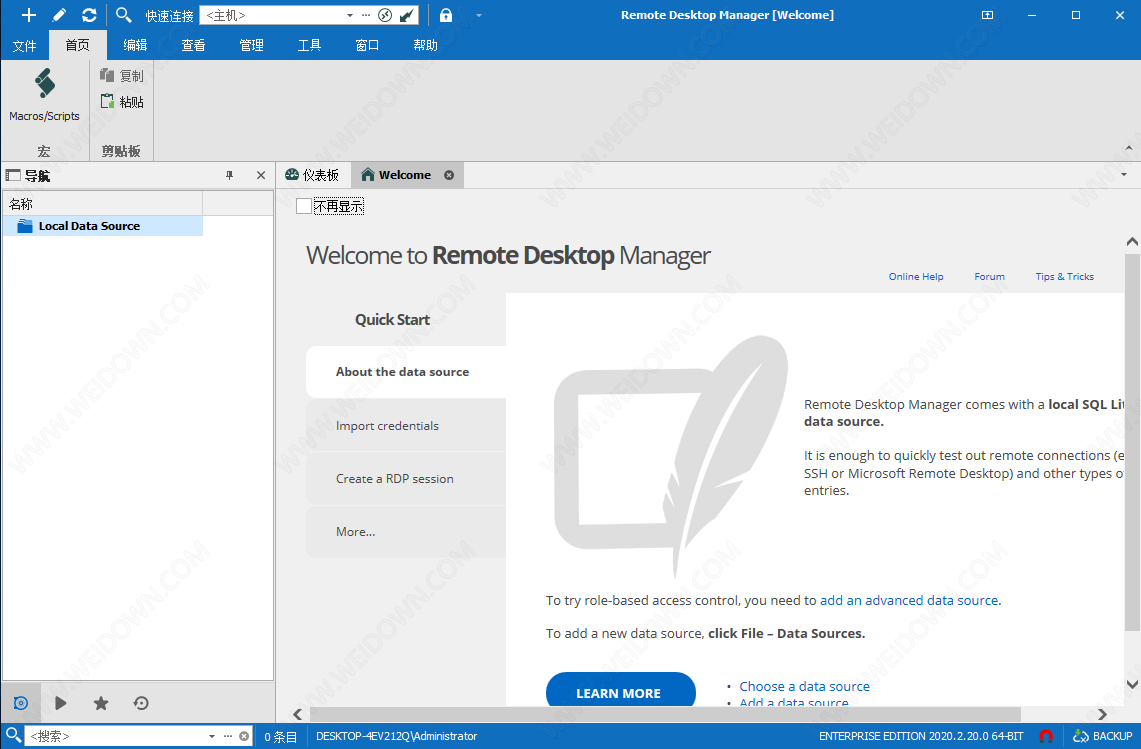Open the dropdown arrow right of the lock icon
Screen dimensions: 1141x749
(x=479, y=15)
